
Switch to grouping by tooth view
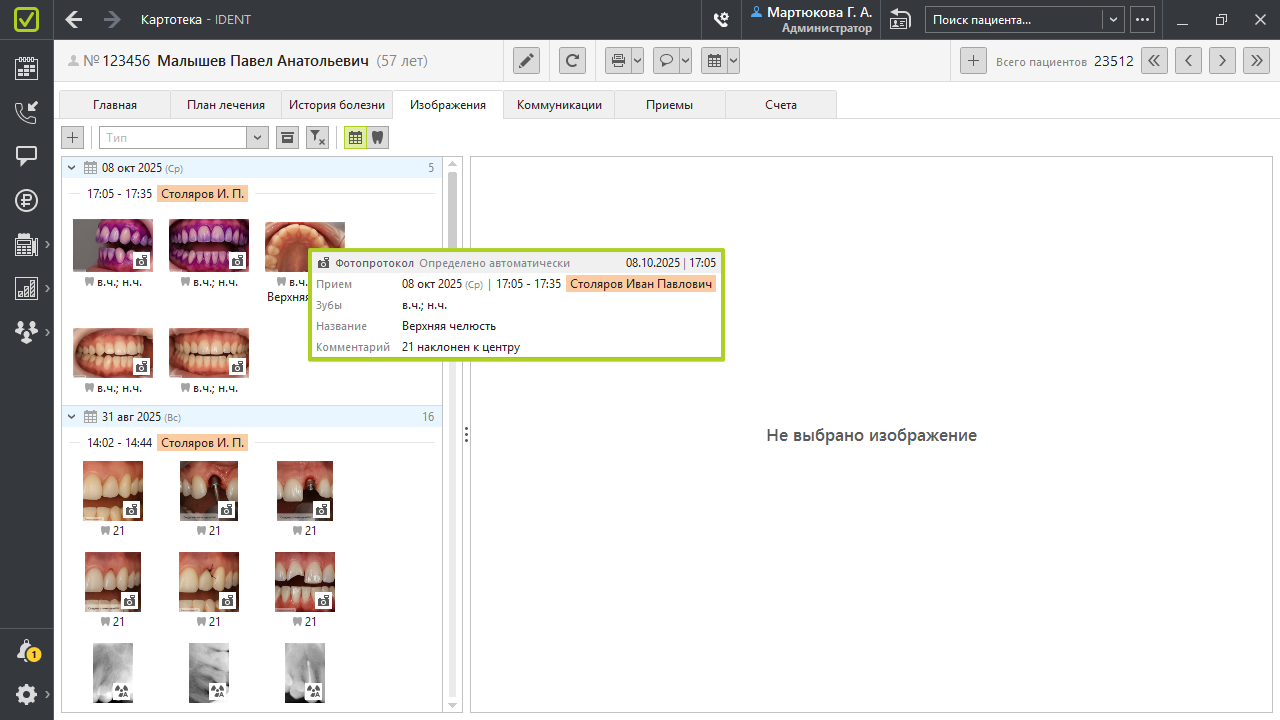coord(377,138)
